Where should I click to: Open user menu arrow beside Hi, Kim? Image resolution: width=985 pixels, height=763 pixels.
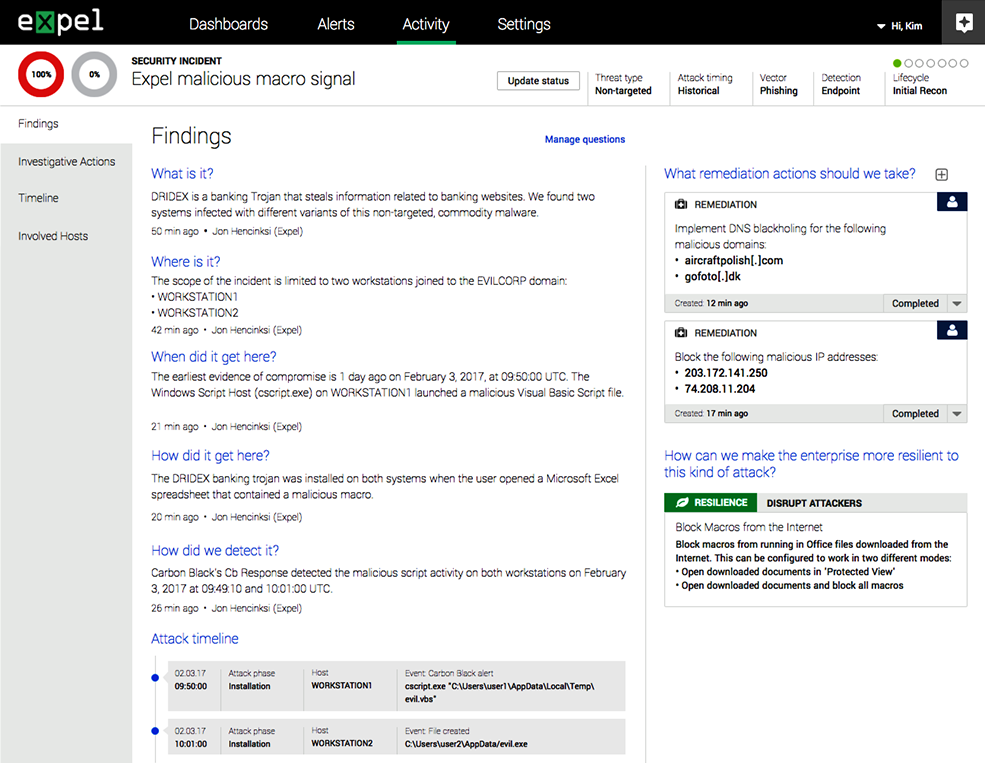[881, 26]
